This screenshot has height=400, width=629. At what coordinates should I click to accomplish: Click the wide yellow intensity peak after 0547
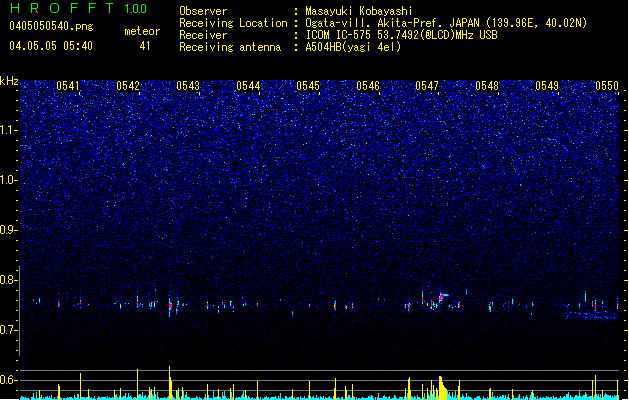click(442, 388)
